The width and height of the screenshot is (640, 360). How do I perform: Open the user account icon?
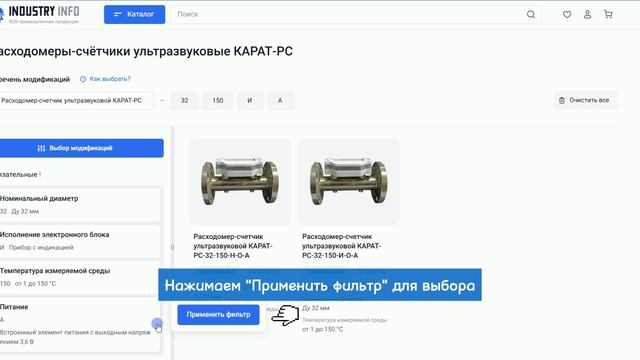pyautogui.click(x=587, y=14)
